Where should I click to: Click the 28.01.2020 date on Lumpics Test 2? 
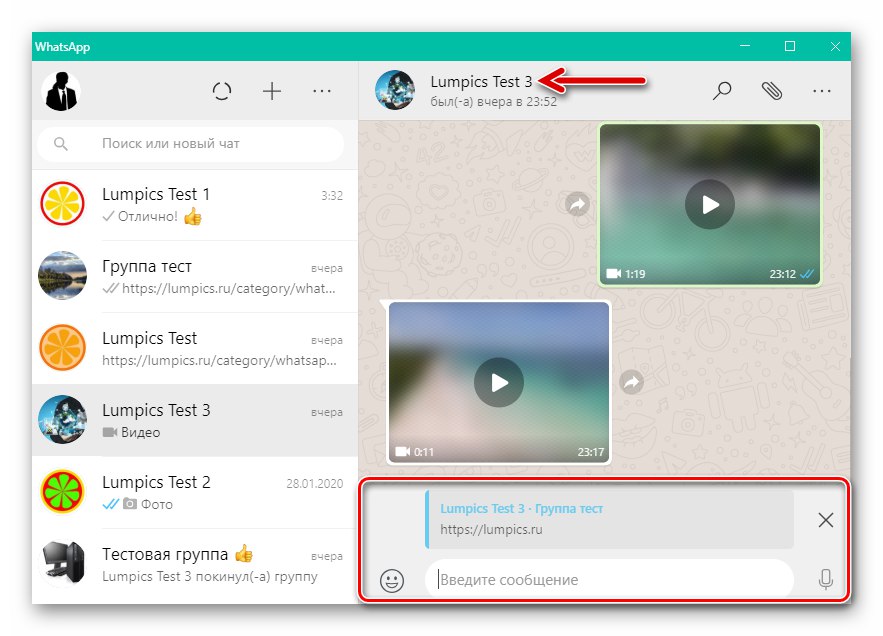coord(314,483)
